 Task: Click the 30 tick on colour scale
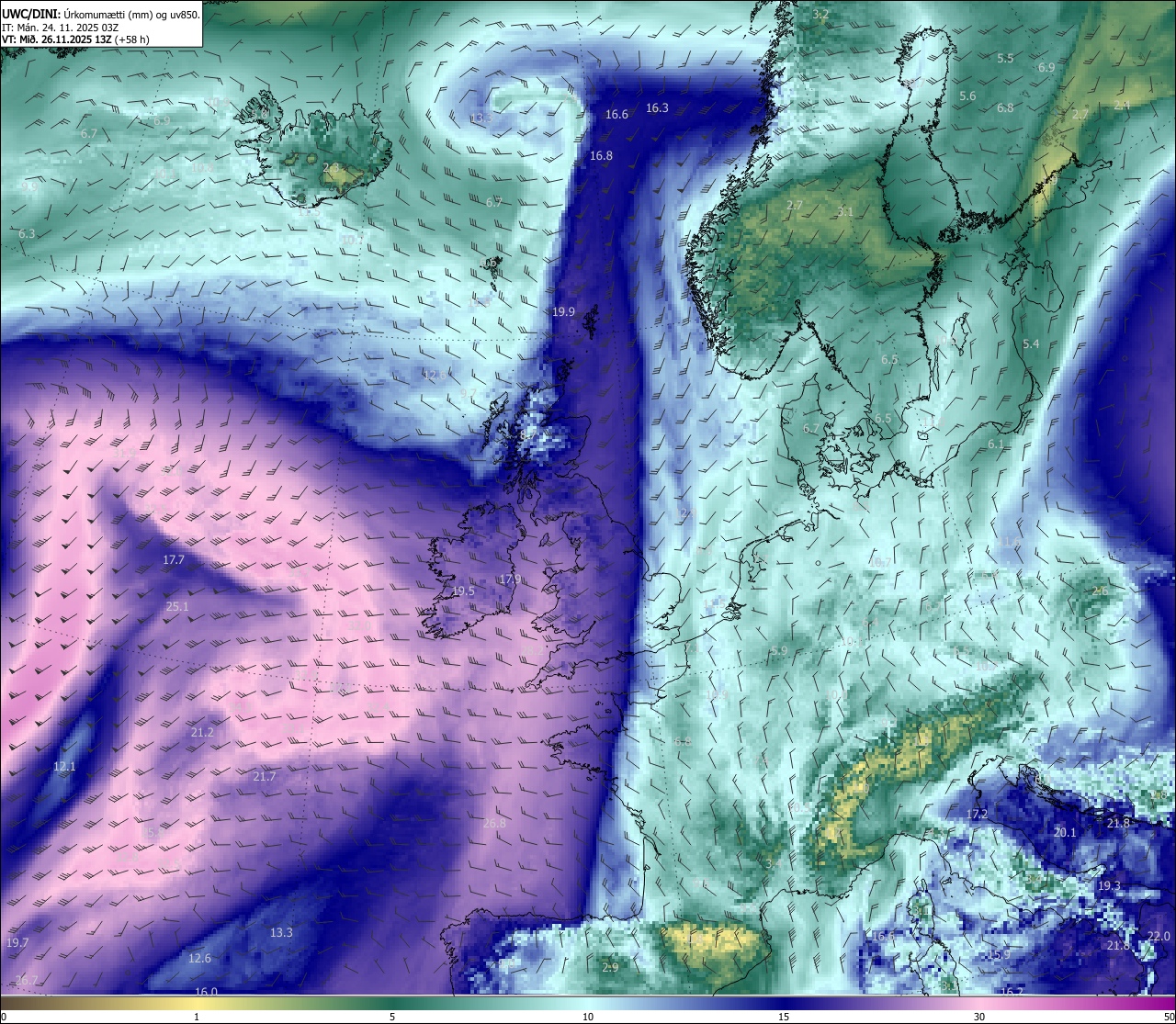(x=979, y=1017)
